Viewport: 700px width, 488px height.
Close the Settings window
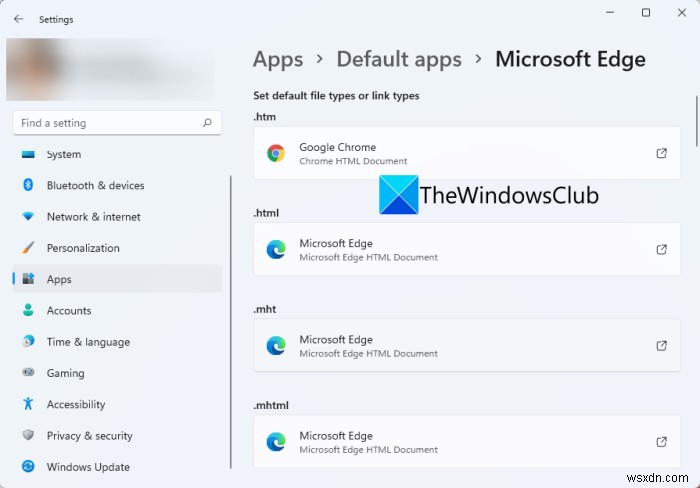coord(682,13)
